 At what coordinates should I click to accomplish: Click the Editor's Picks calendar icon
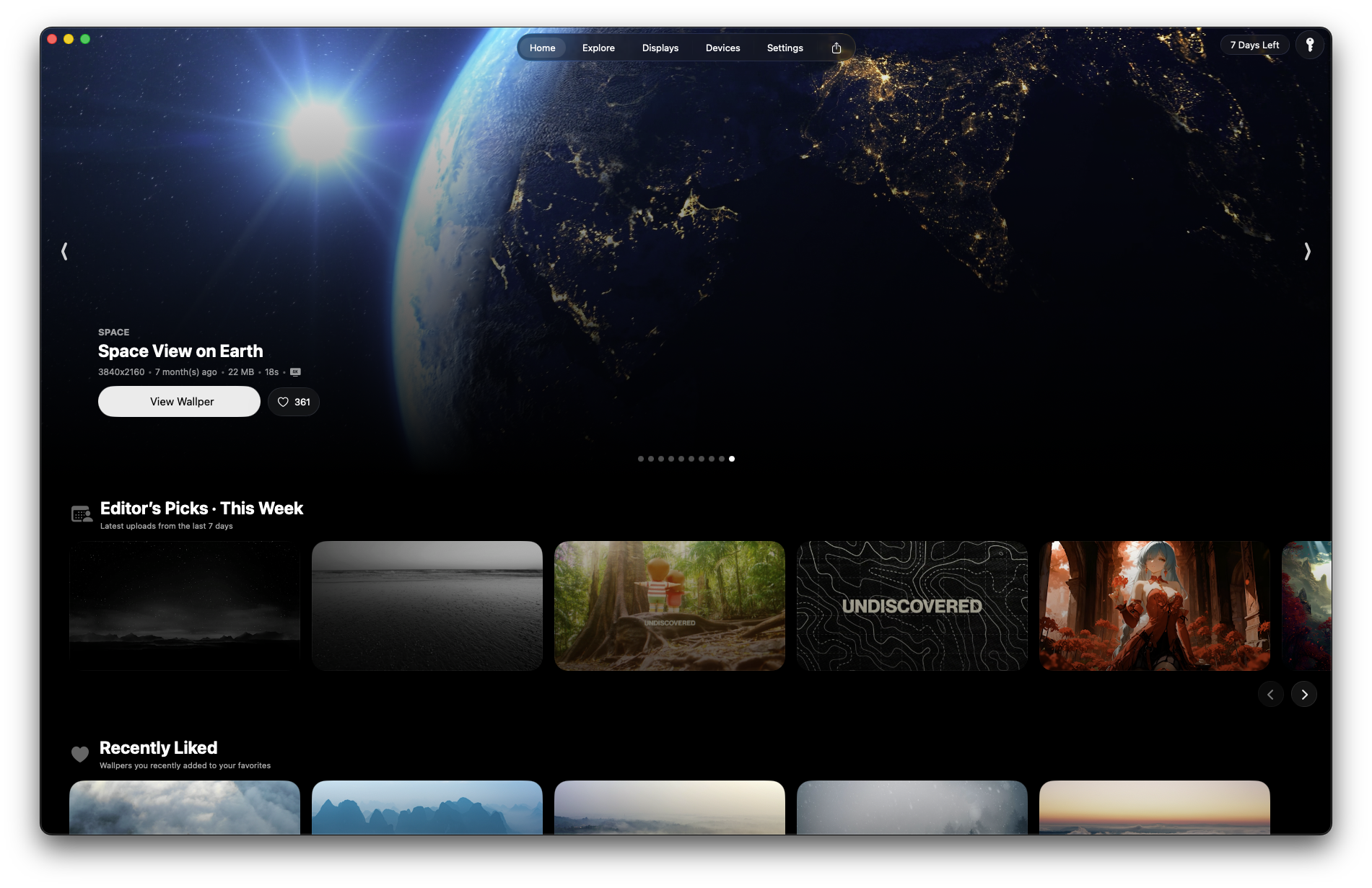pyautogui.click(x=82, y=514)
